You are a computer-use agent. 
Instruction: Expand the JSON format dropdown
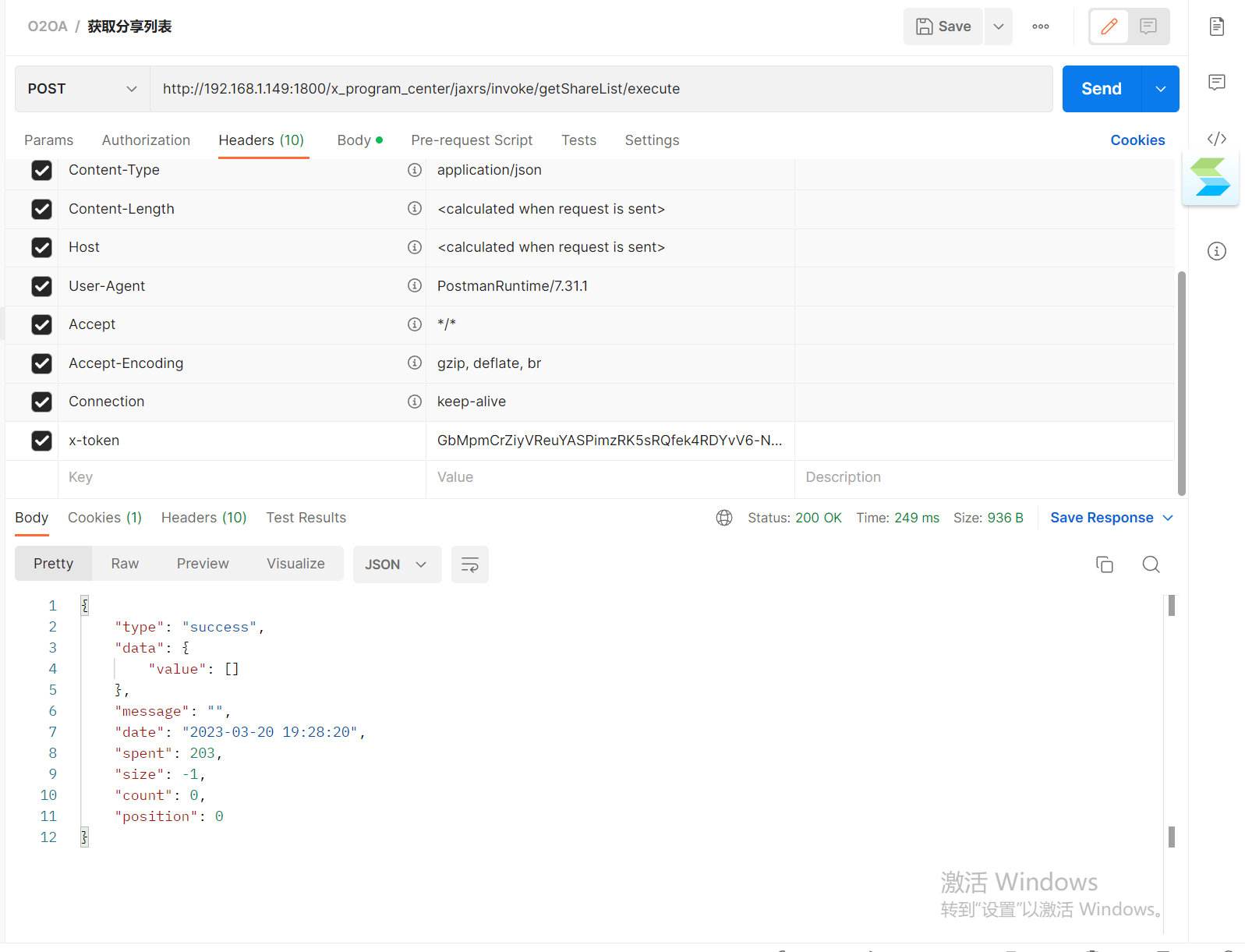[396, 564]
